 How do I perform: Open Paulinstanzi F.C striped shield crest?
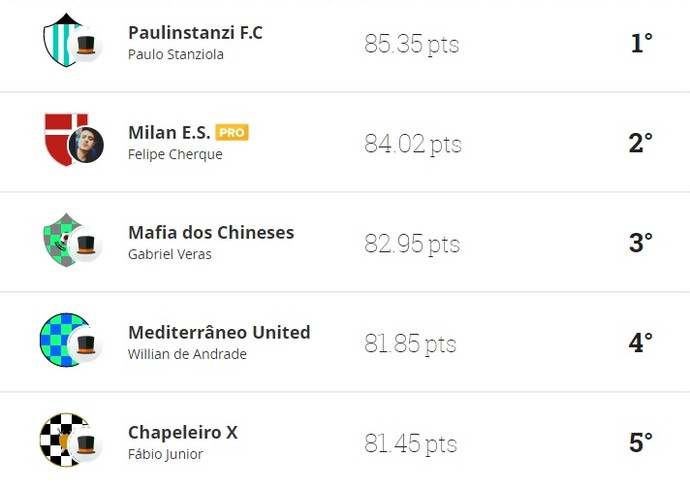pos(61,40)
